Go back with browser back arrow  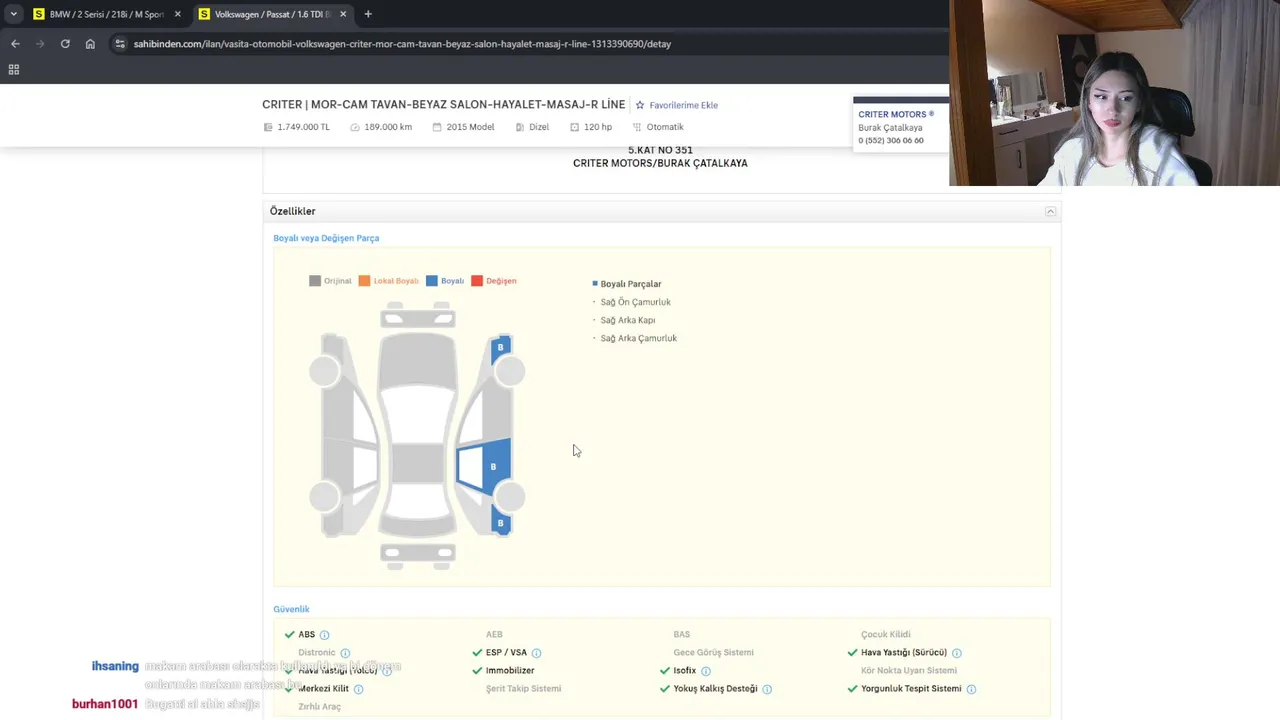coord(15,44)
